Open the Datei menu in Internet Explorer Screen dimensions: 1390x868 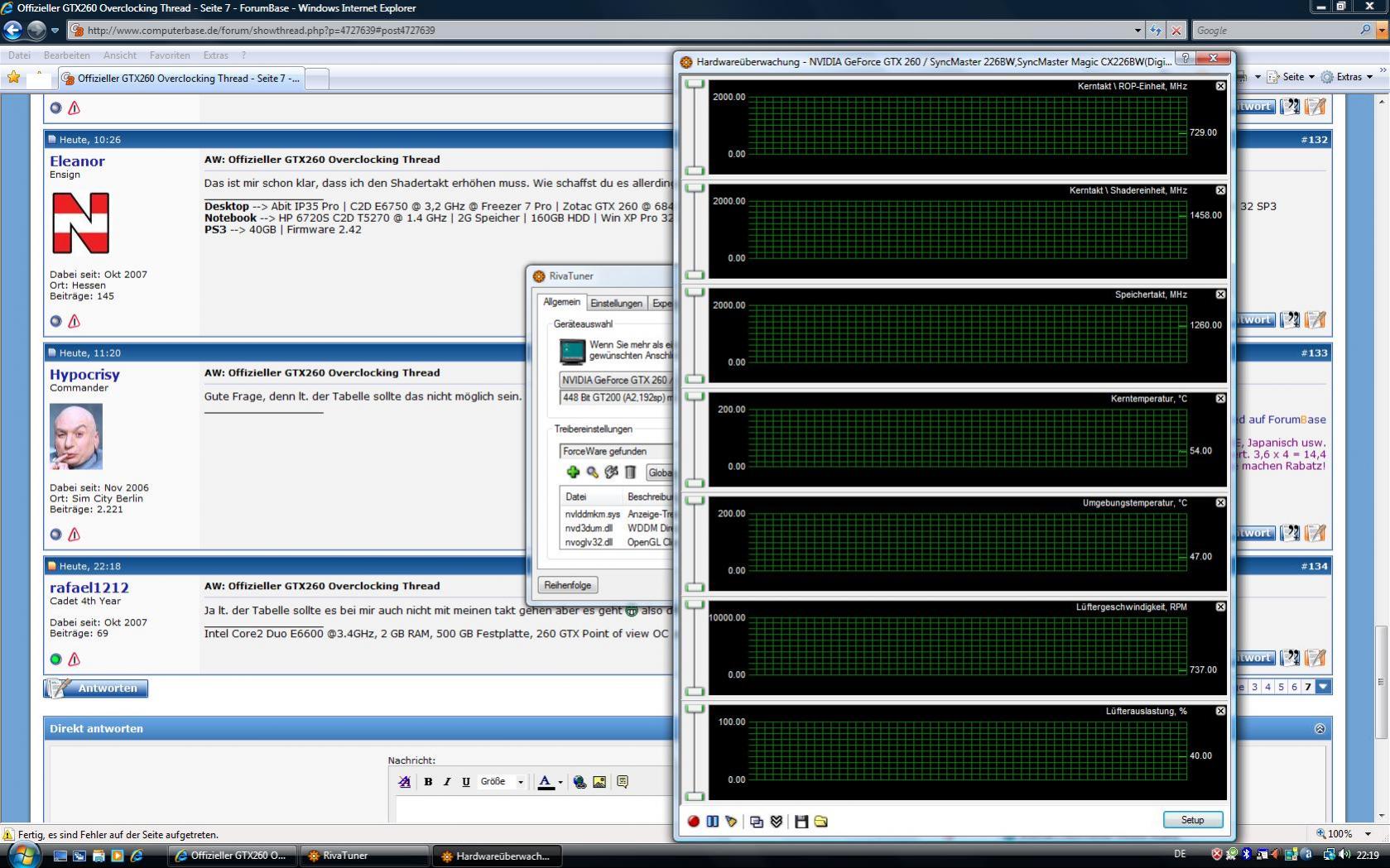coord(19,55)
